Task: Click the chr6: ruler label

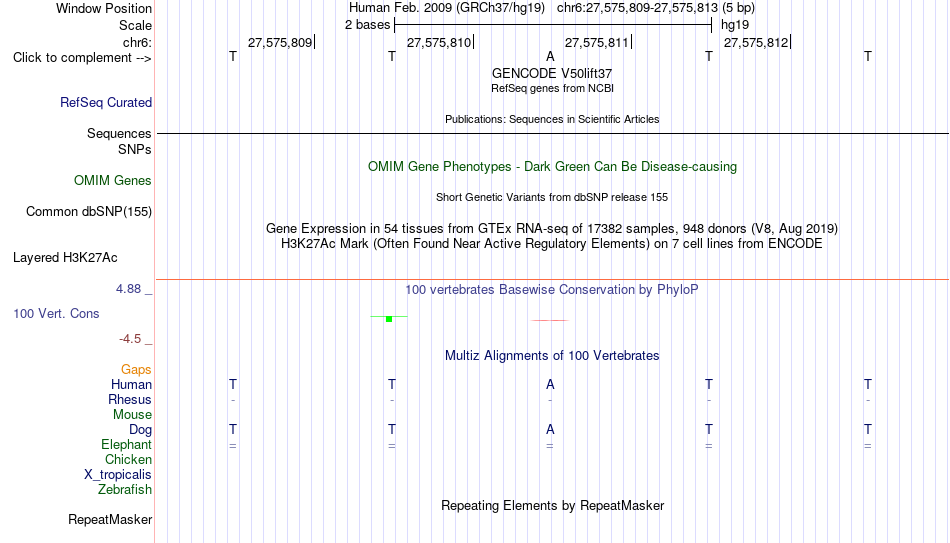Action: (x=138, y=42)
